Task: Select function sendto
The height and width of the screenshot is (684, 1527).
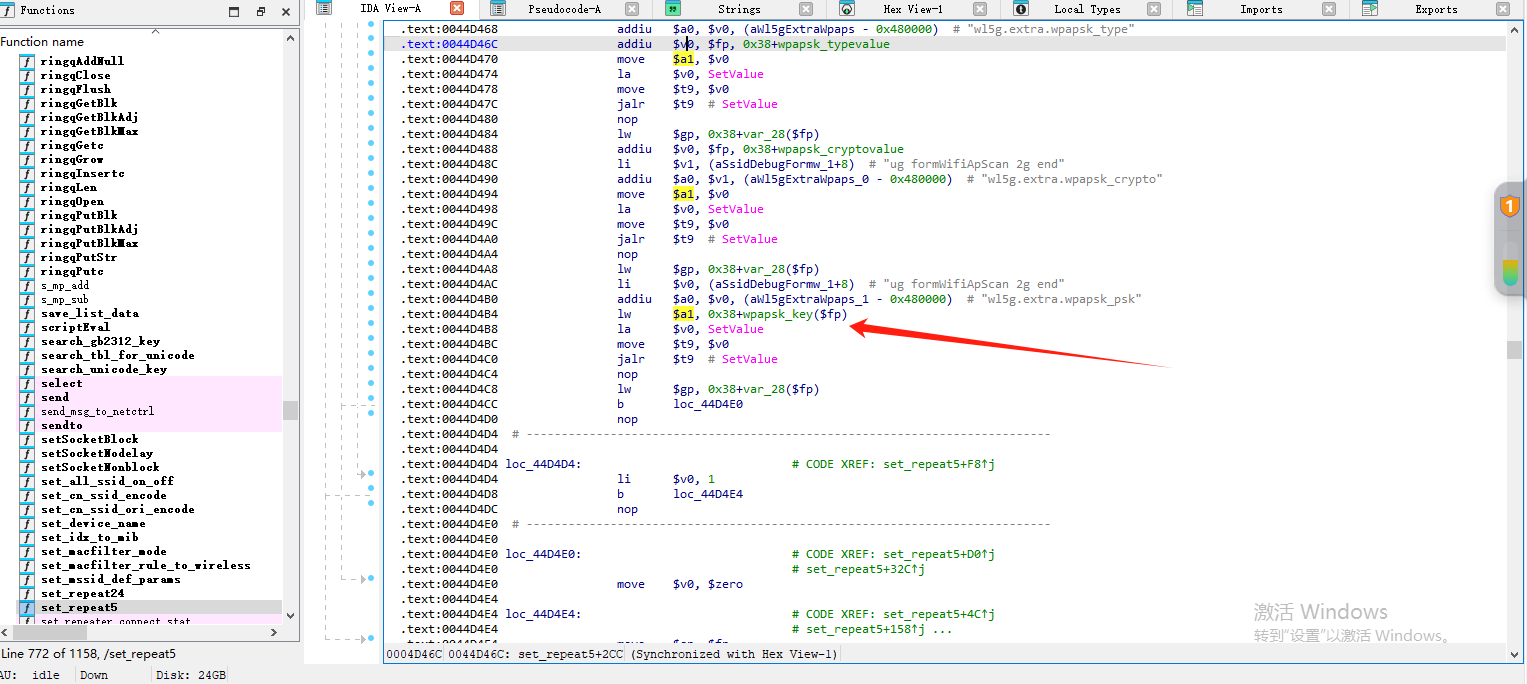Action: 62,425
